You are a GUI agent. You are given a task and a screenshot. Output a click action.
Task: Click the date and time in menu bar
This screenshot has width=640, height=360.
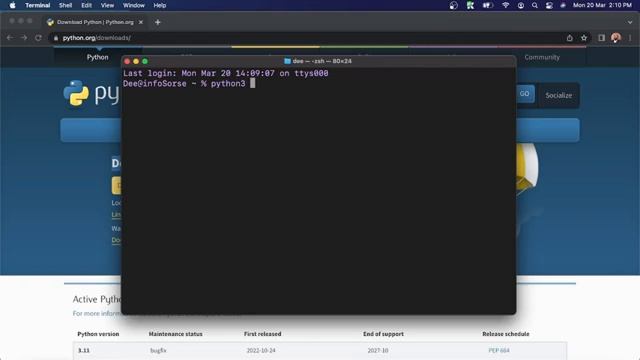[x=602, y=5]
